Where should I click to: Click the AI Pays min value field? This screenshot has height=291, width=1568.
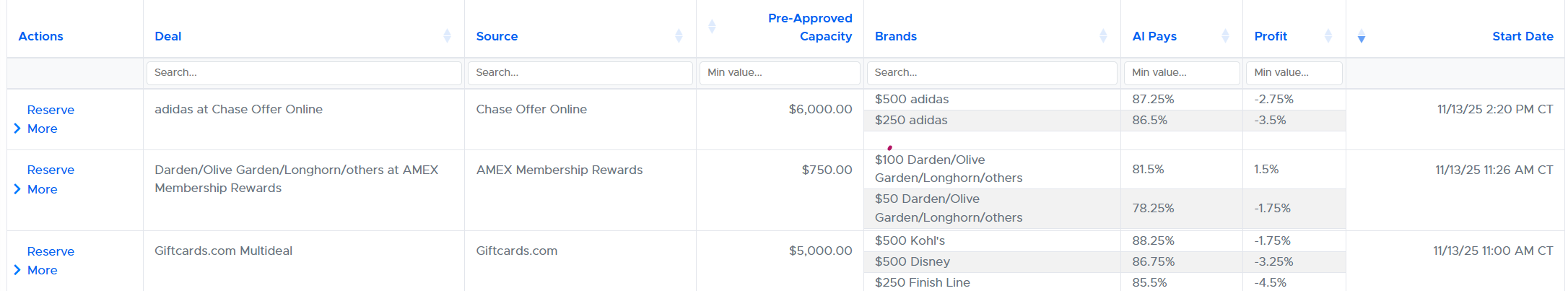[x=1182, y=73]
